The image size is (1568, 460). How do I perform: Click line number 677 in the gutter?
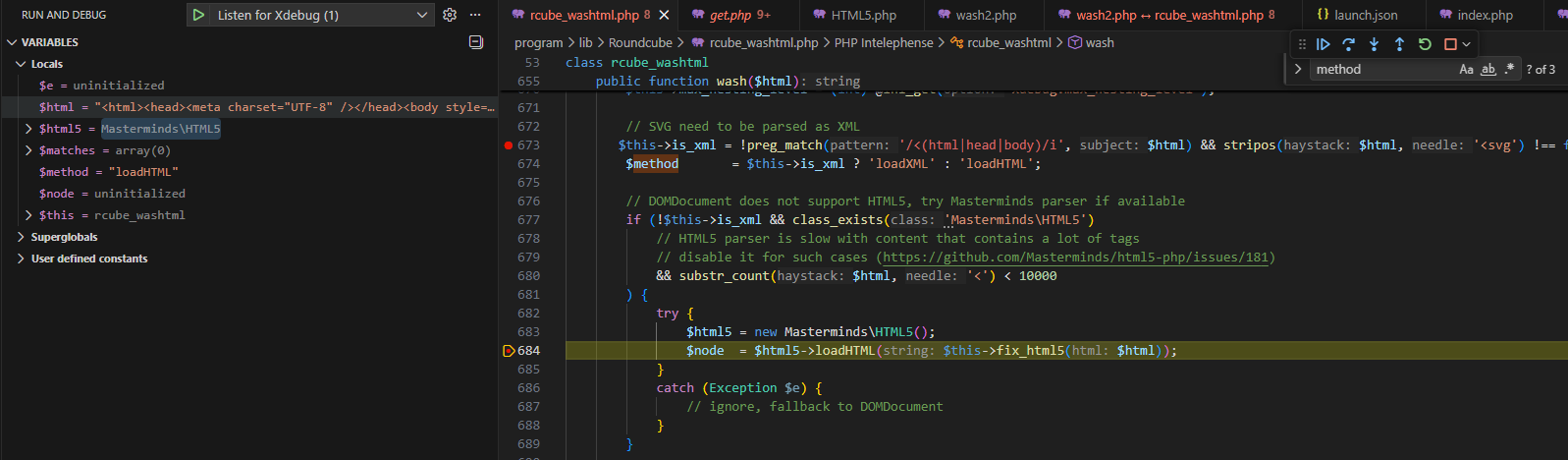528,220
